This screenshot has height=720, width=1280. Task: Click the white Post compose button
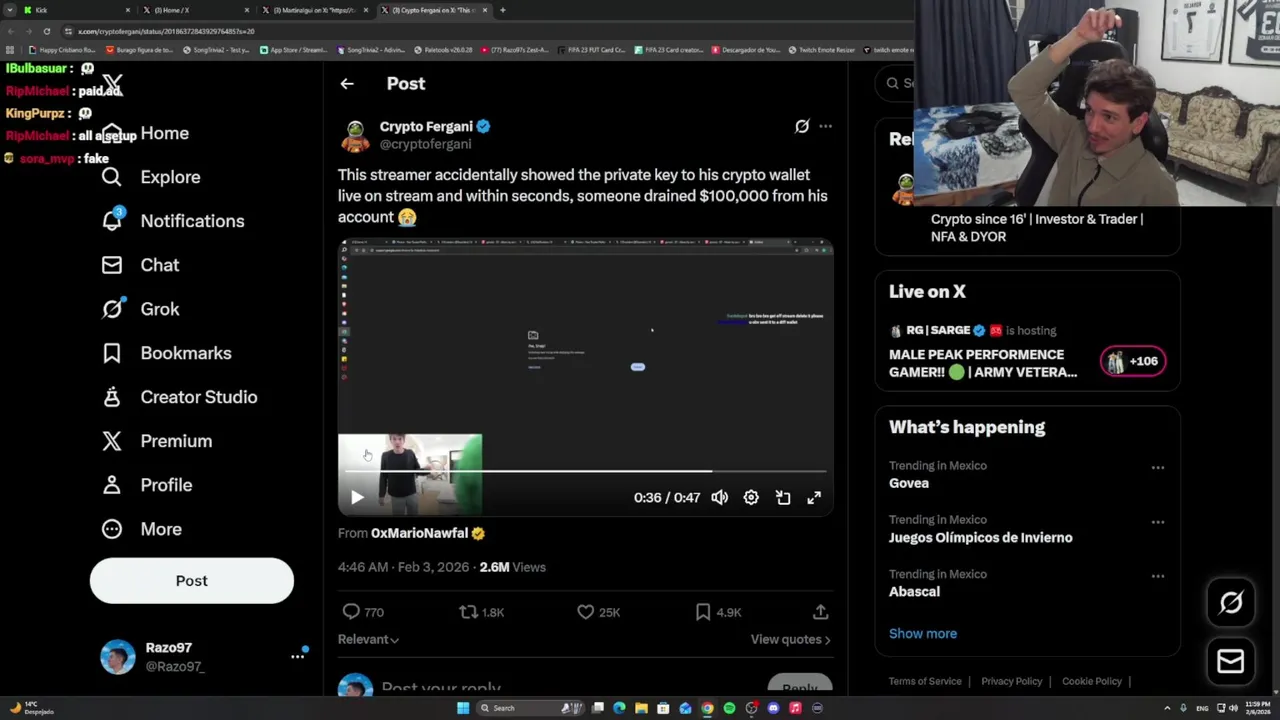(x=192, y=581)
